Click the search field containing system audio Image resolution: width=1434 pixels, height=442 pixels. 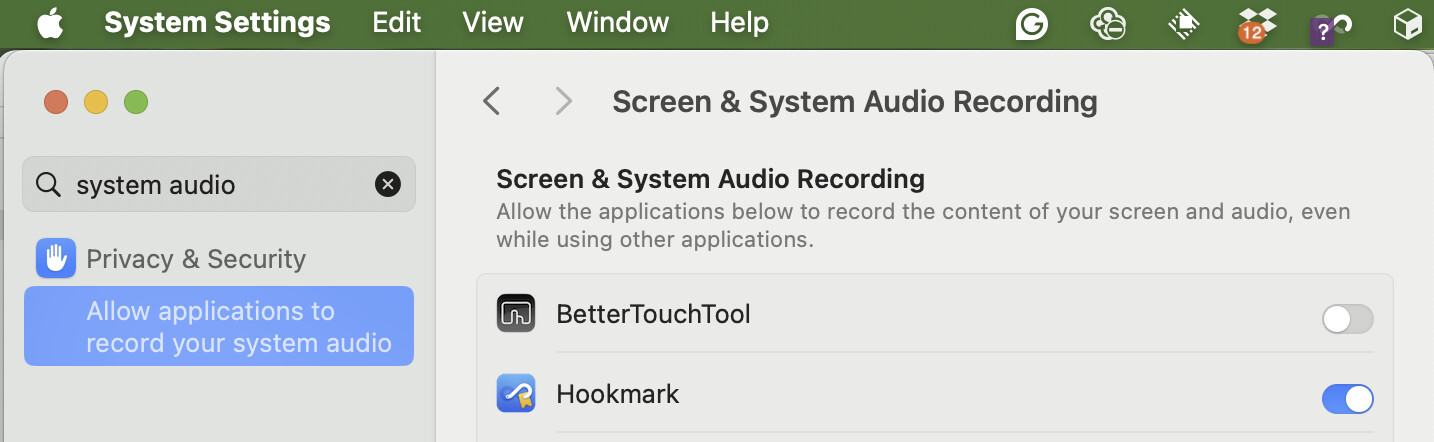(219, 184)
